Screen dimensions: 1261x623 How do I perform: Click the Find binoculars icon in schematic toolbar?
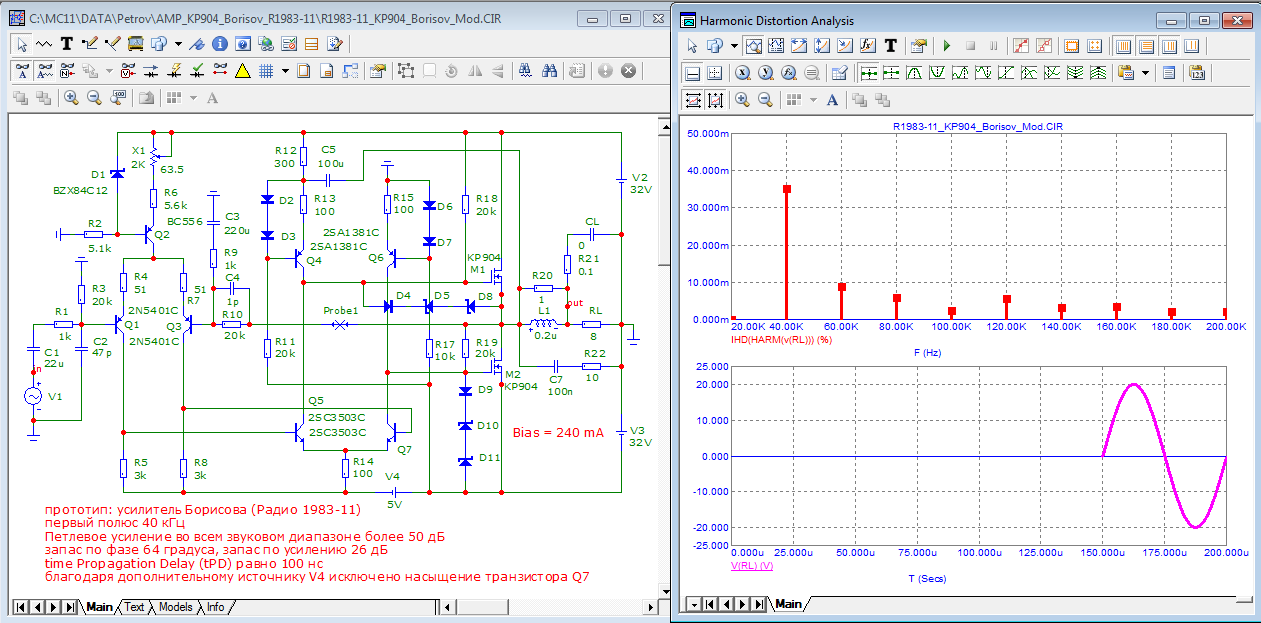pyautogui.click(x=549, y=71)
